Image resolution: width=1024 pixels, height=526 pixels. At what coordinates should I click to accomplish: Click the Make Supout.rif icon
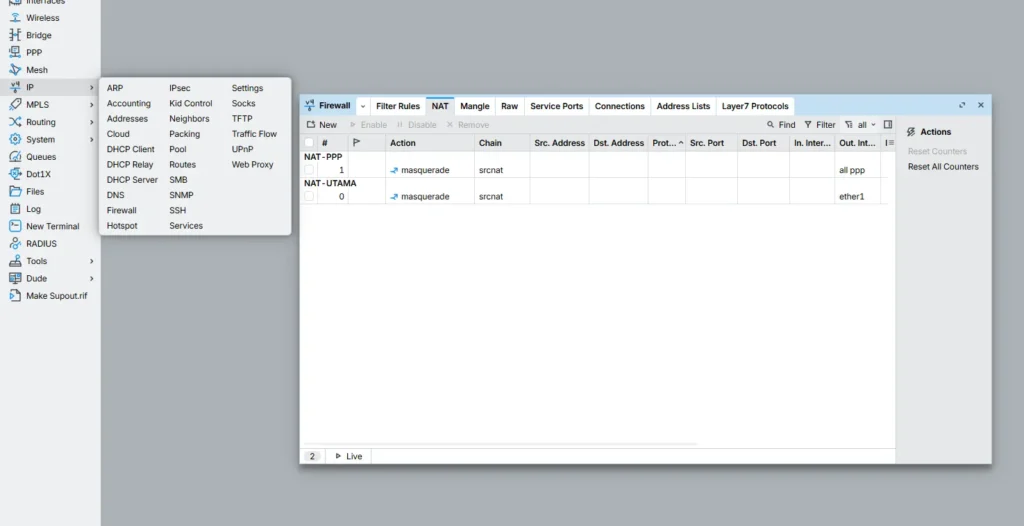[15, 295]
